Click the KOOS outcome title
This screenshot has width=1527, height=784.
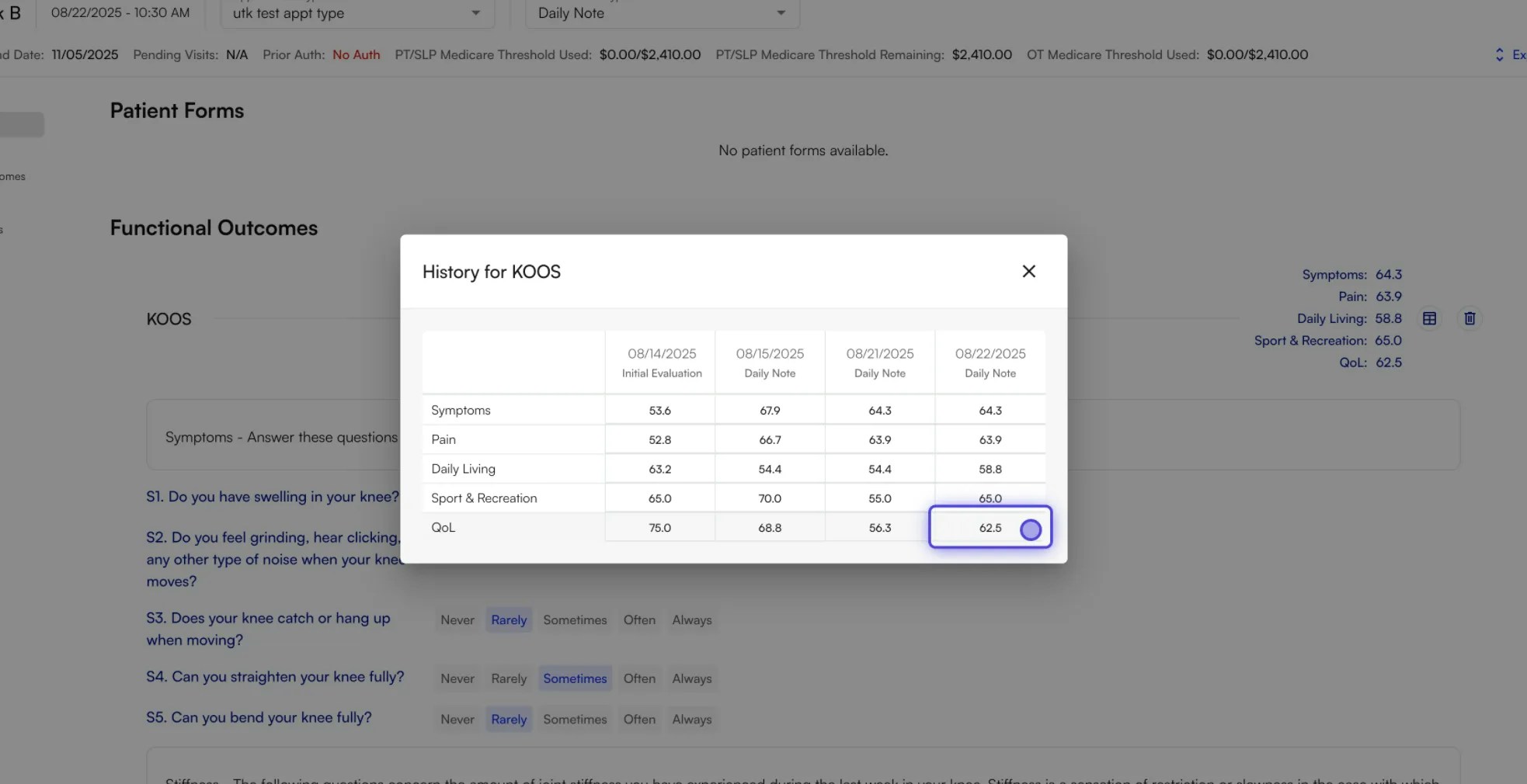point(169,319)
